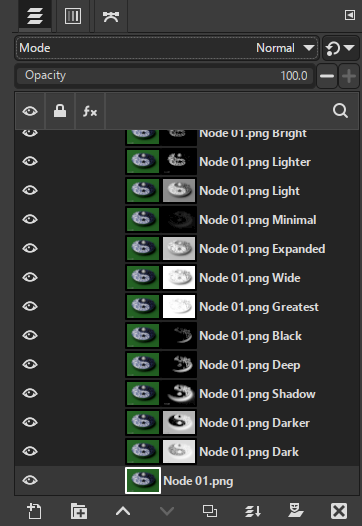Select the Shadow layer's mask thumbnail
The height and width of the screenshot is (526, 362).
tap(179, 393)
